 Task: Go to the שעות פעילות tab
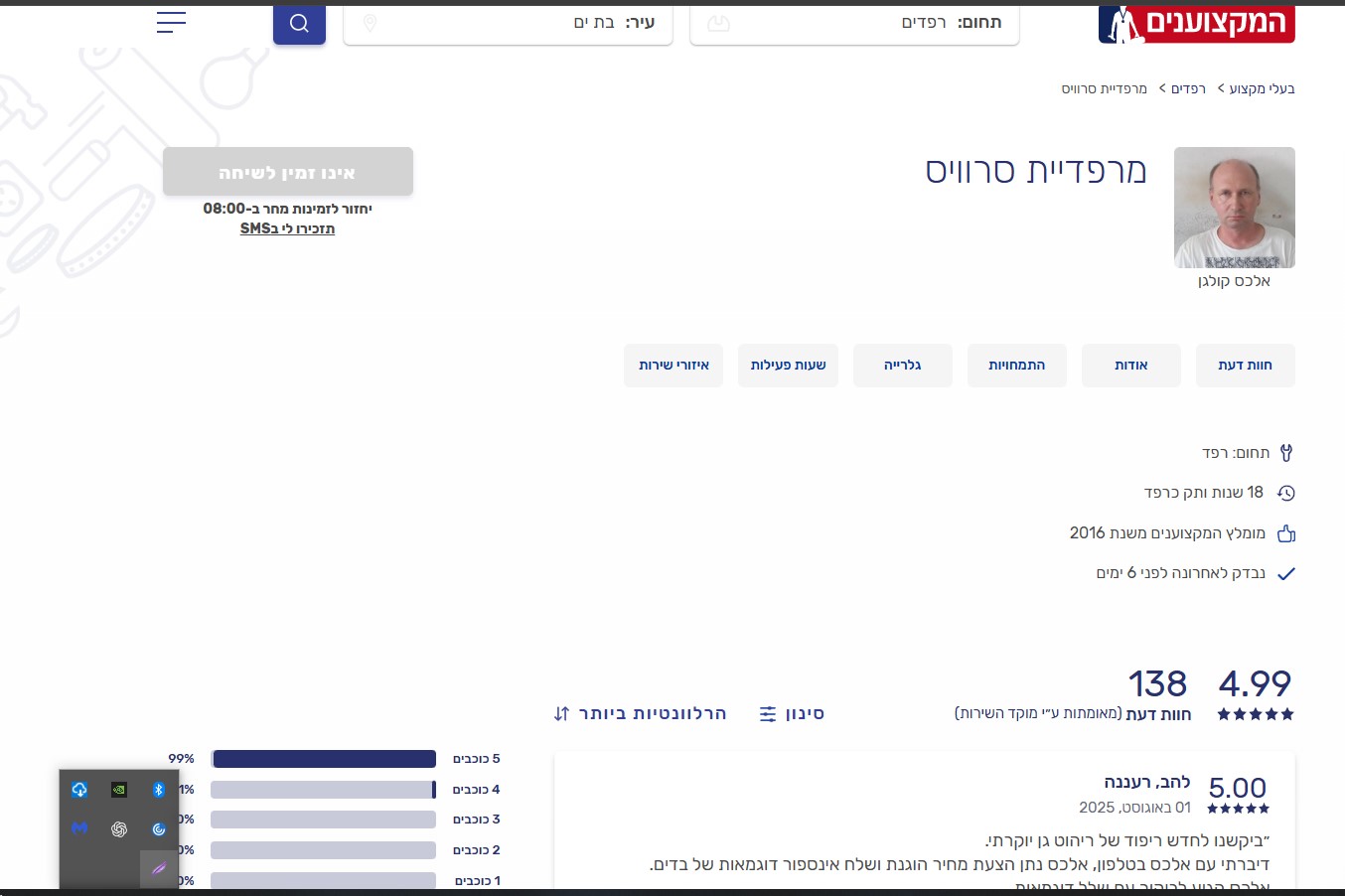pos(788,366)
